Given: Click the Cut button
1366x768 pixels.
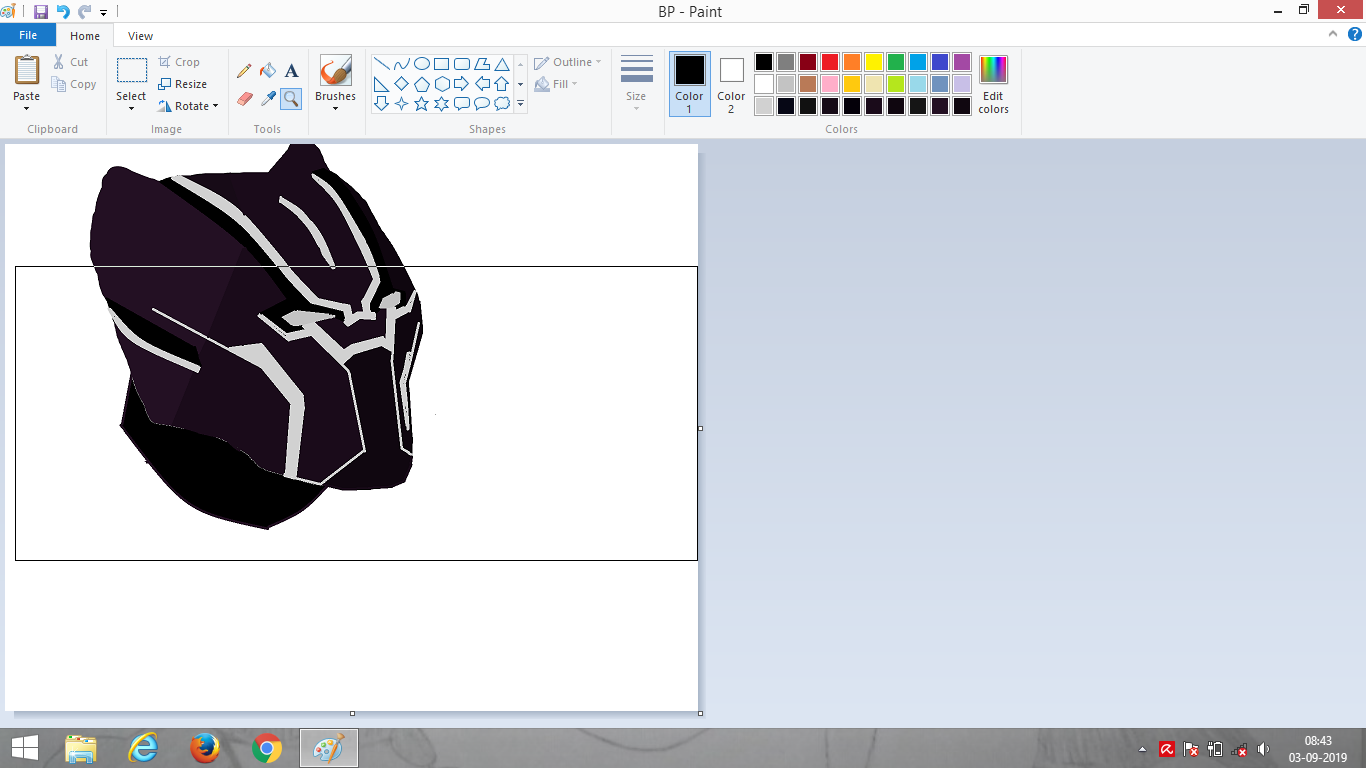Looking at the screenshot, I should pyautogui.click(x=71, y=62).
